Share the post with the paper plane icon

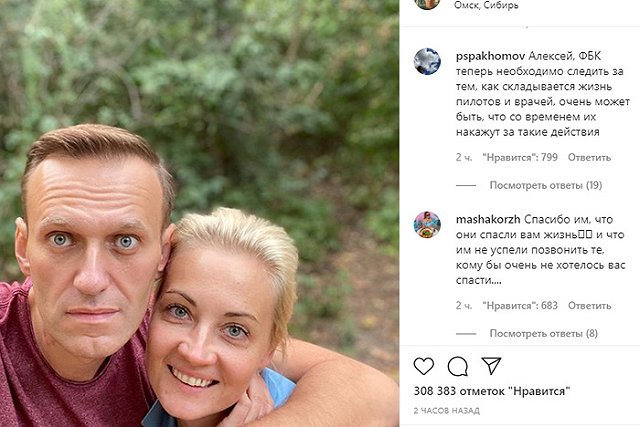(490, 366)
